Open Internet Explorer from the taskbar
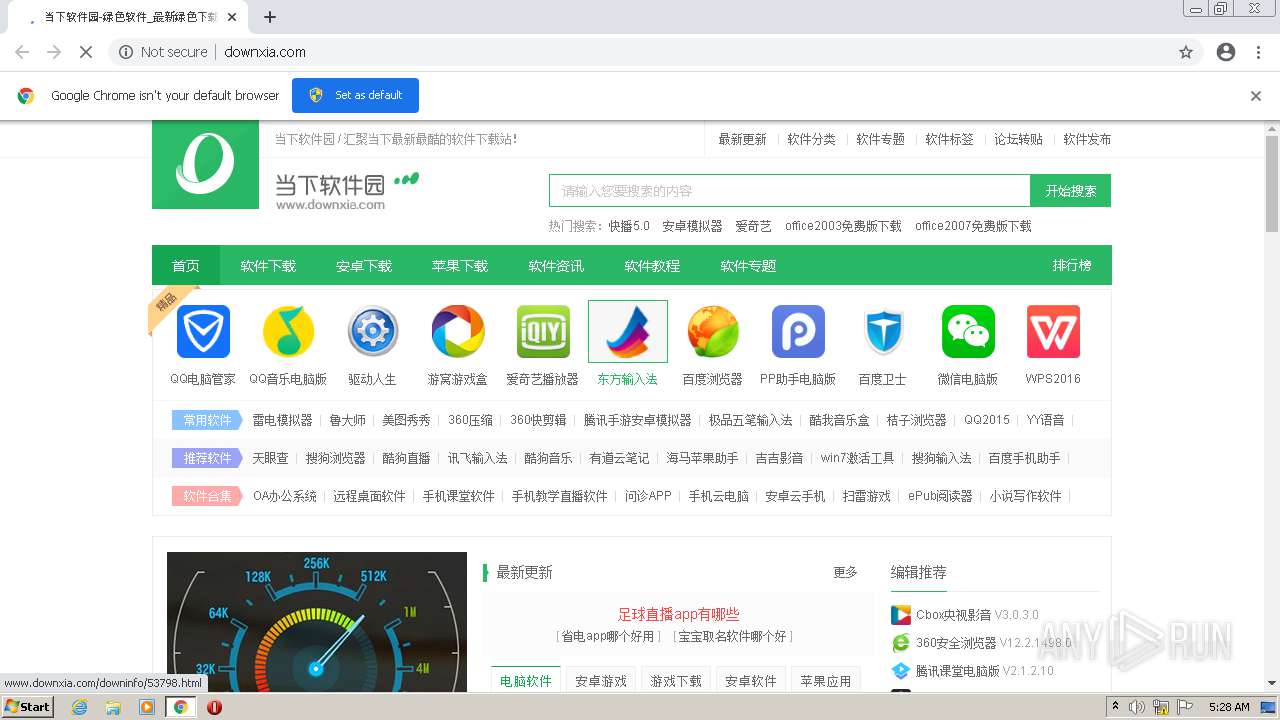Screen dimensions: 1280x720 (x=79, y=707)
